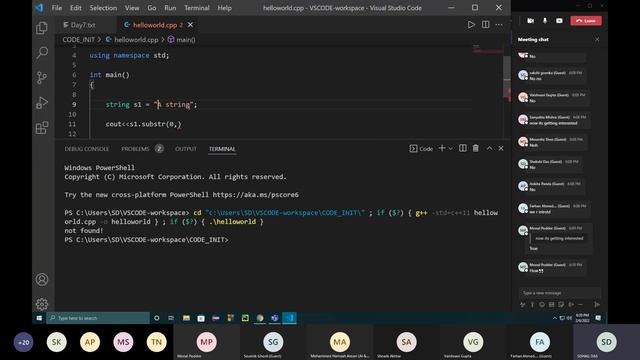Click the int main() code line

pos(109,75)
